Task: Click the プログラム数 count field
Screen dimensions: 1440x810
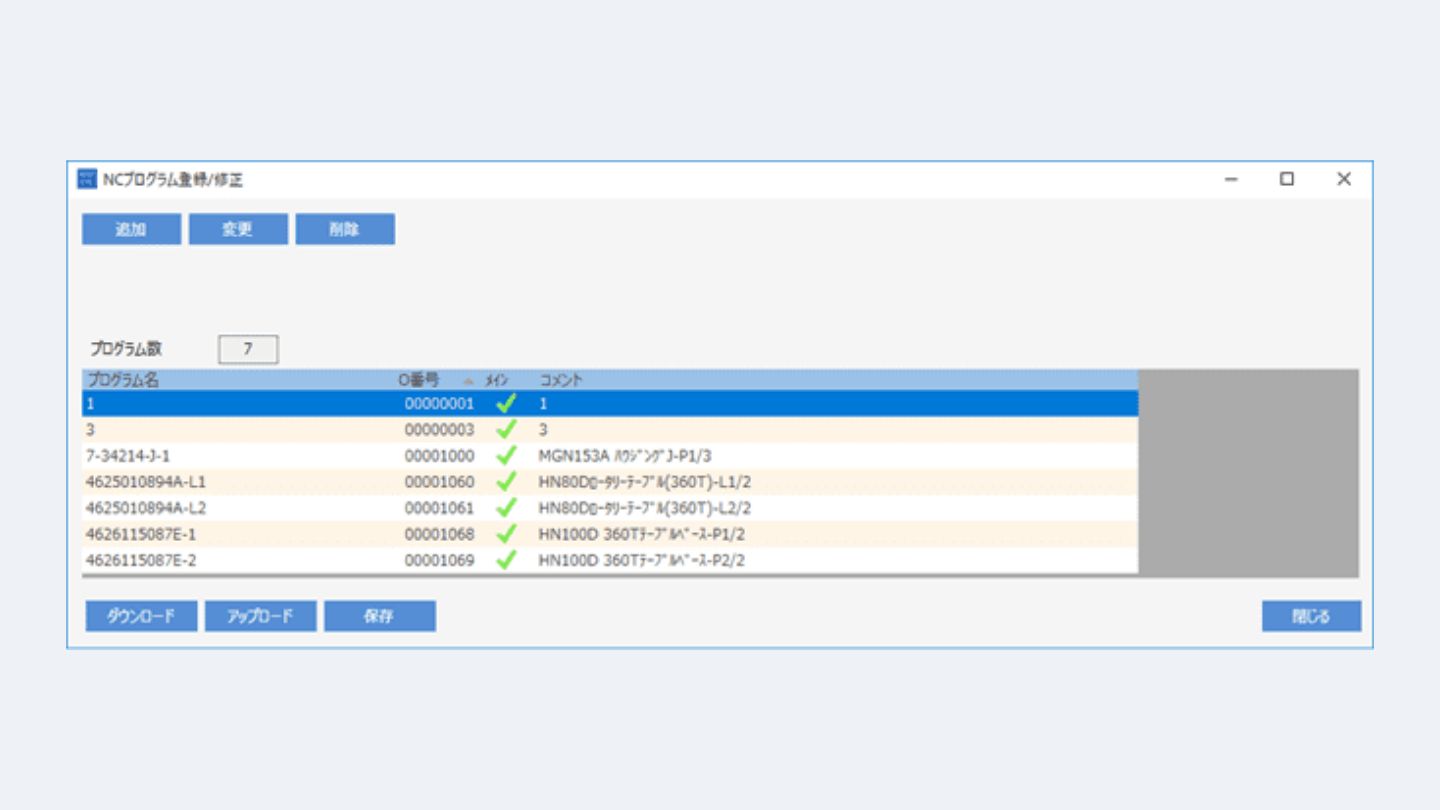Action: click(248, 349)
